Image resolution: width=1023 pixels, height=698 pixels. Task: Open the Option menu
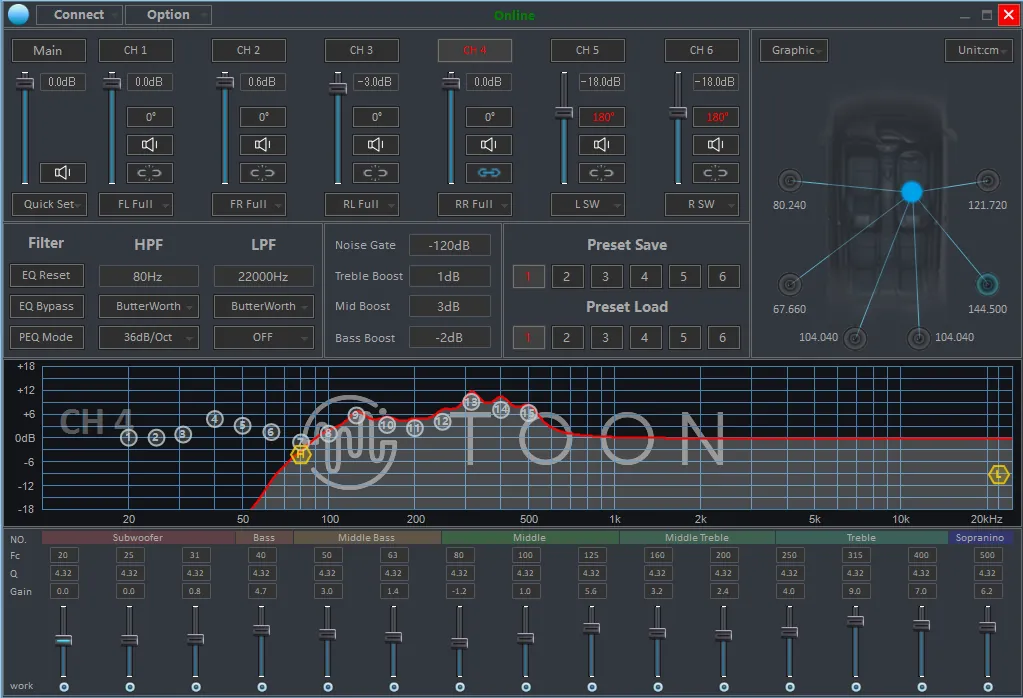[168, 15]
